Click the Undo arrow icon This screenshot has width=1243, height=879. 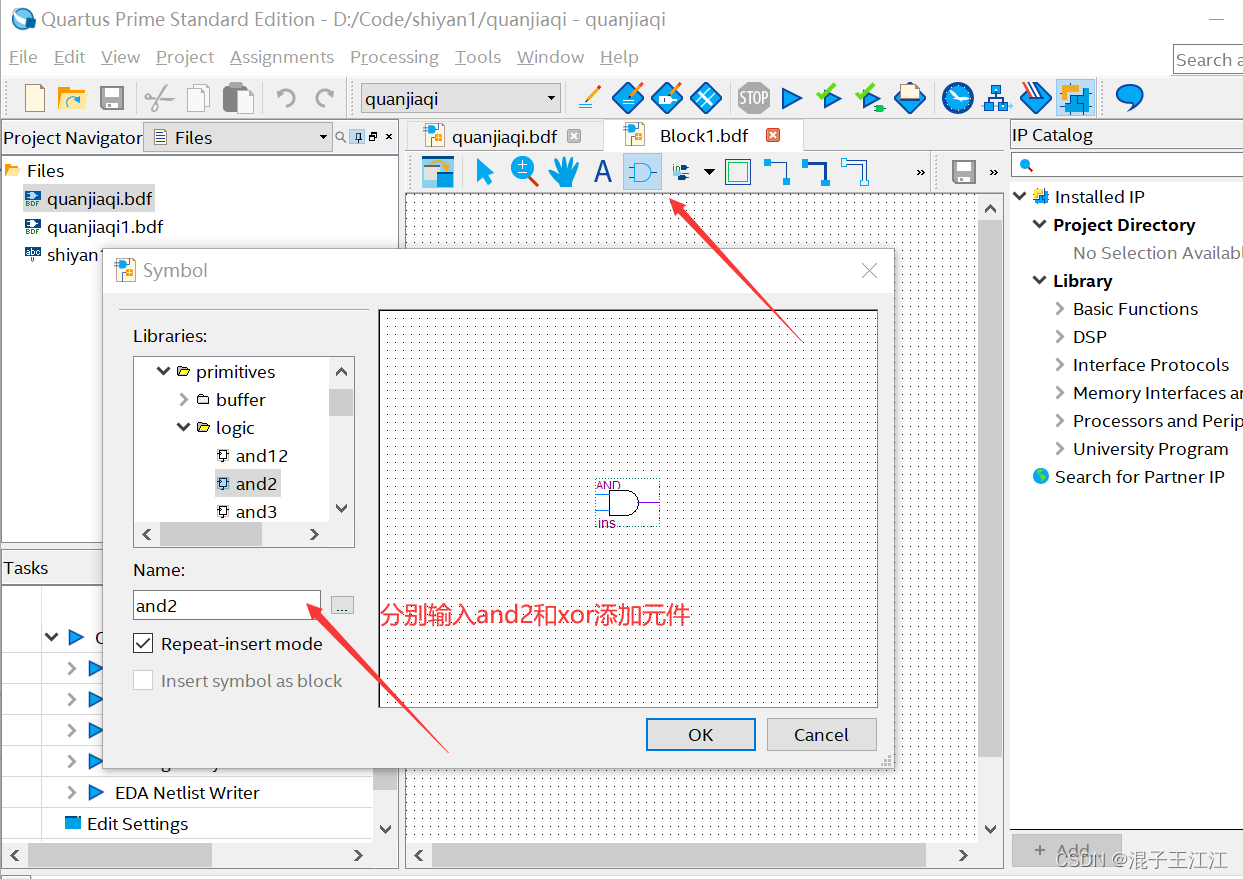286,98
